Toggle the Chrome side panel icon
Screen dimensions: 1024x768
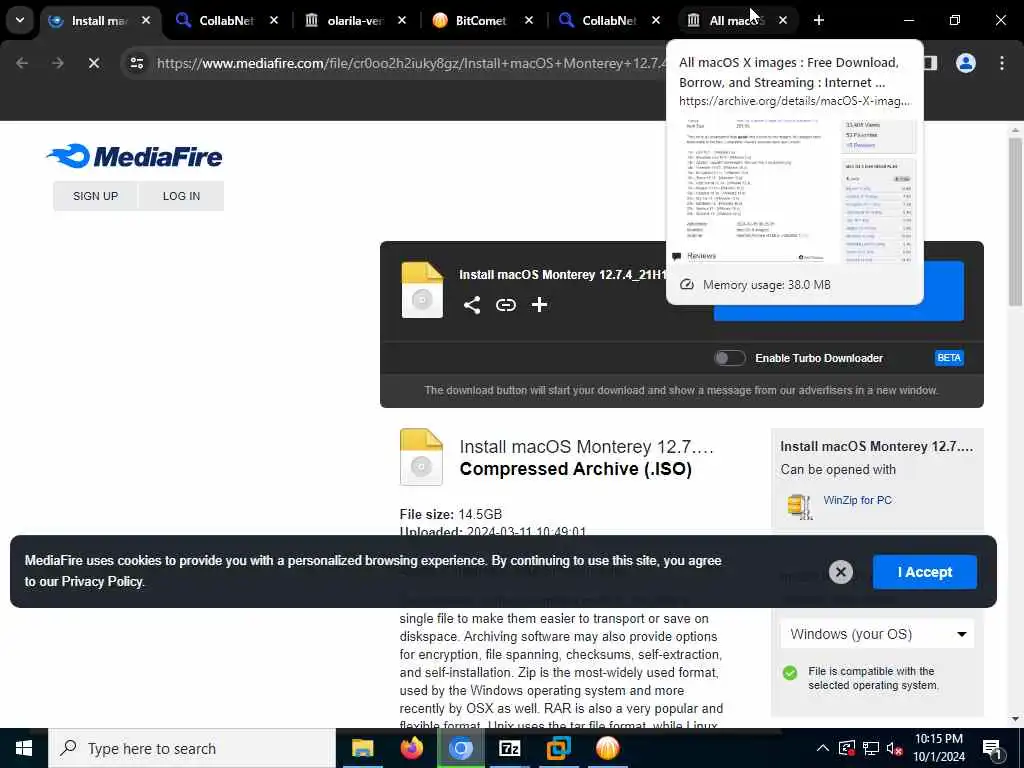[931, 63]
